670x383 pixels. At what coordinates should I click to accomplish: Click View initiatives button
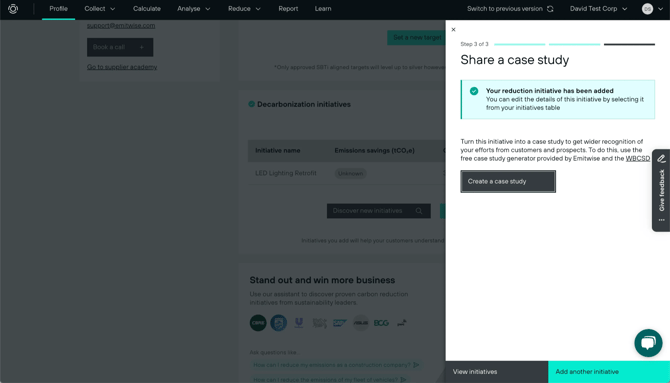pyautogui.click(x=497, y=372)
